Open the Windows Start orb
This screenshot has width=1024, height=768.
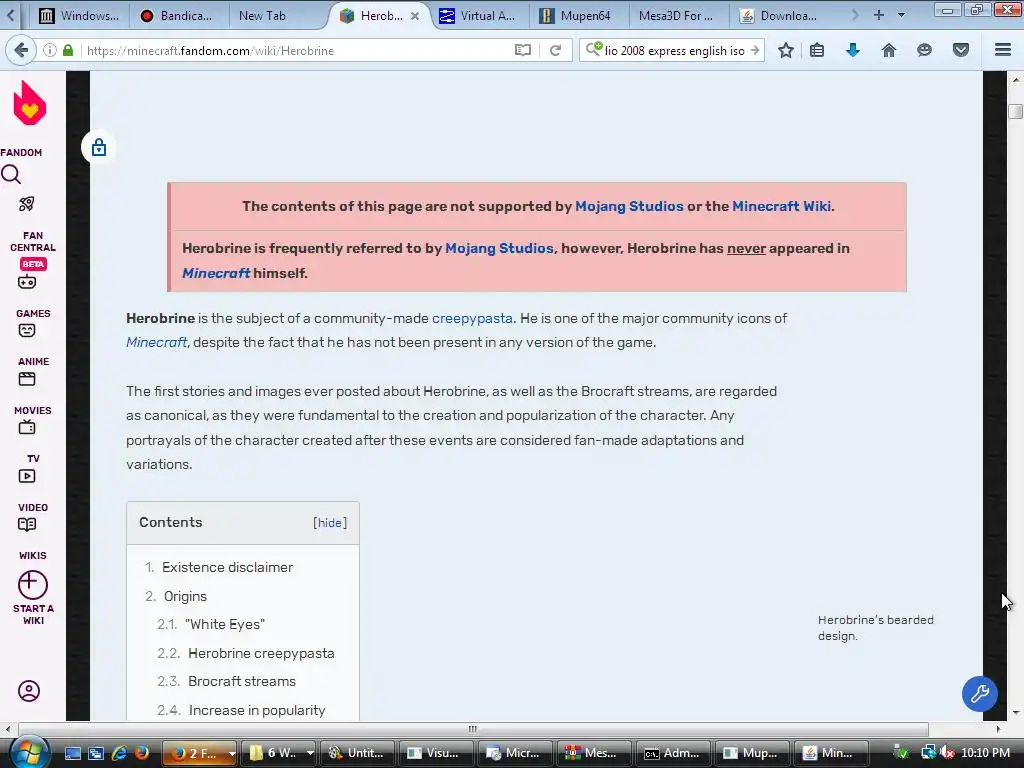(x=30, y=753)
